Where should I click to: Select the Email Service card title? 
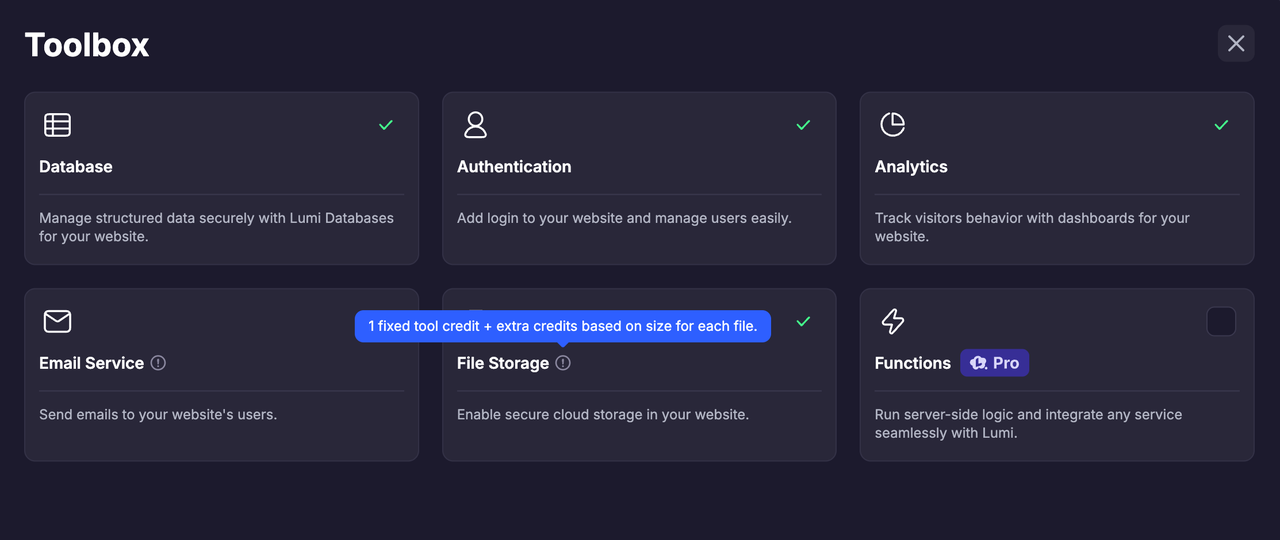[x=92, y=363]
